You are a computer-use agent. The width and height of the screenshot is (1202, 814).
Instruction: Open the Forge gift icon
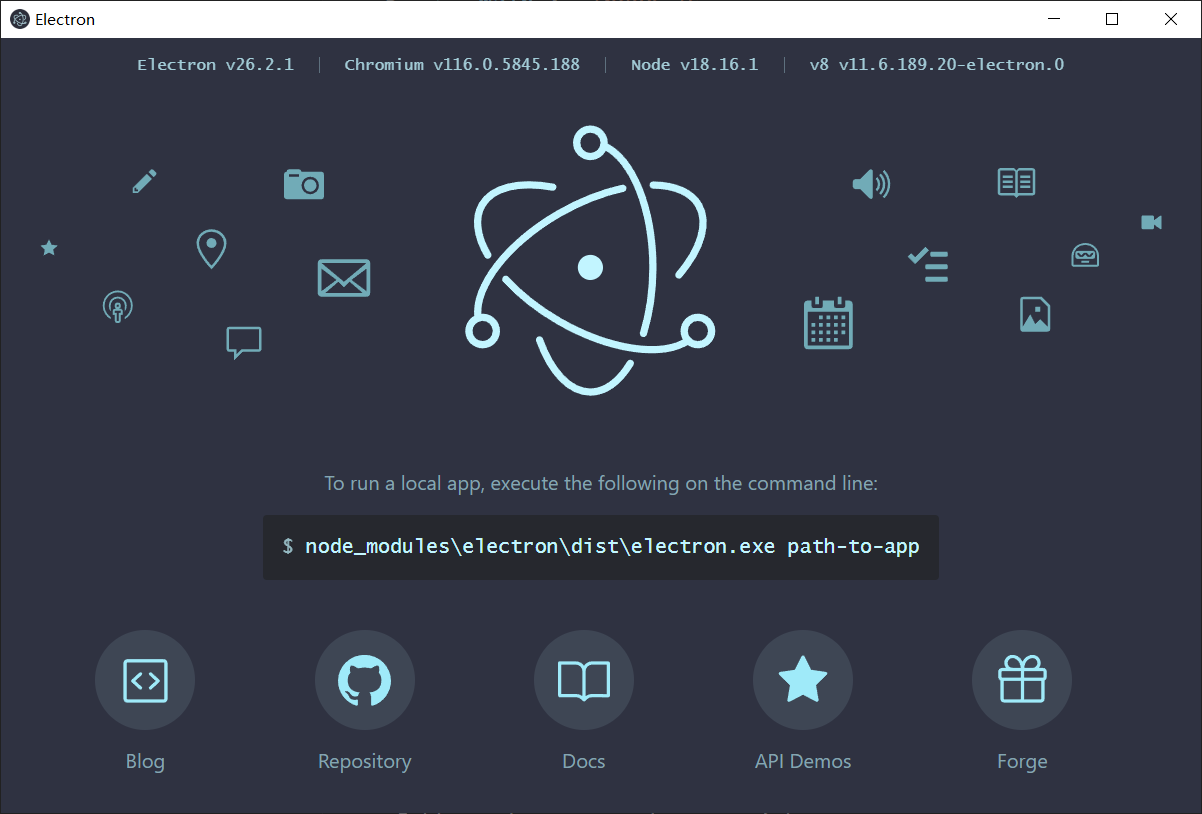[x=1022, y=680]
